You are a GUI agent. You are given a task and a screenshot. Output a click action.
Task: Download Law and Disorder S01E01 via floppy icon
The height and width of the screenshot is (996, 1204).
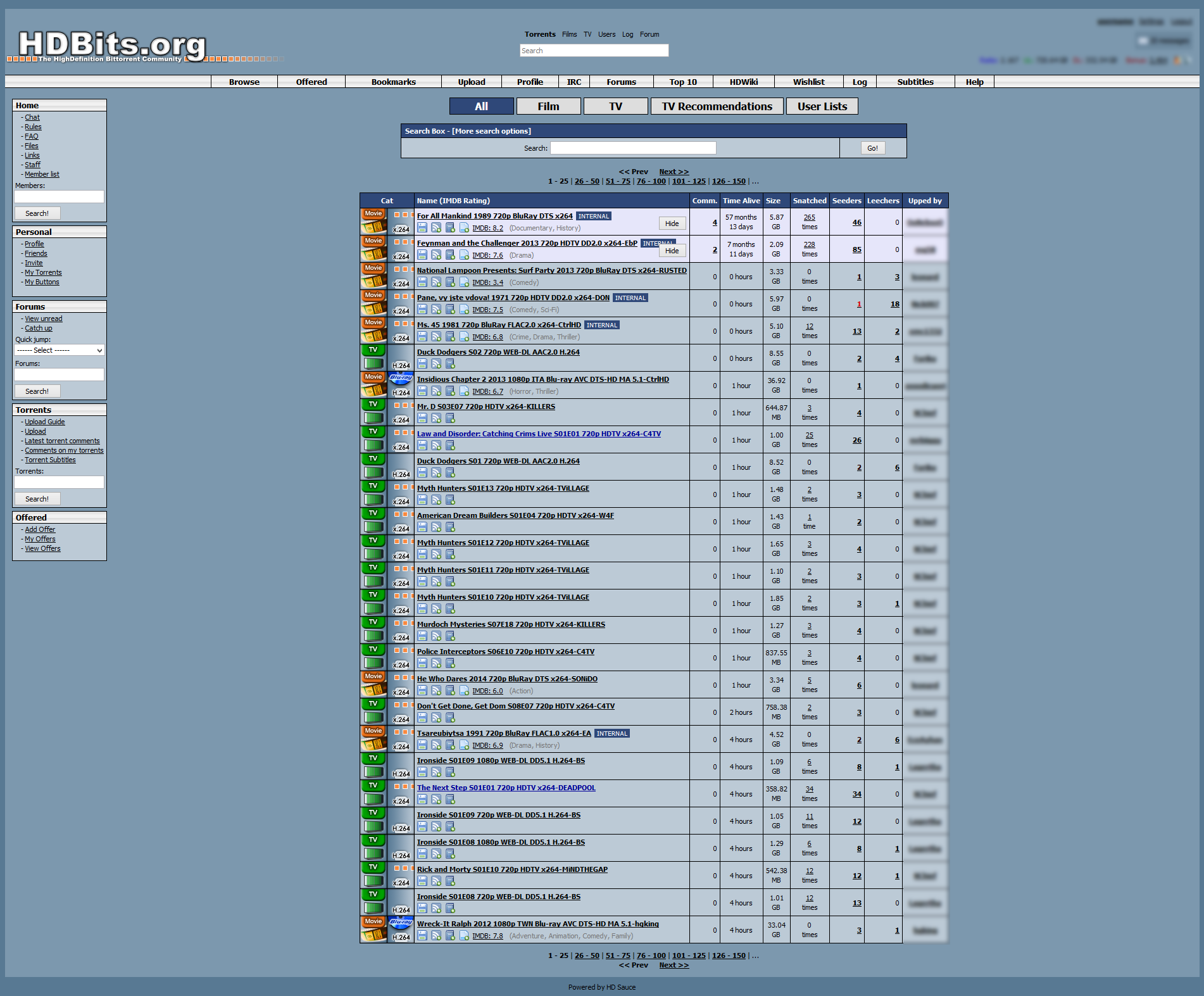pos(422,446)
